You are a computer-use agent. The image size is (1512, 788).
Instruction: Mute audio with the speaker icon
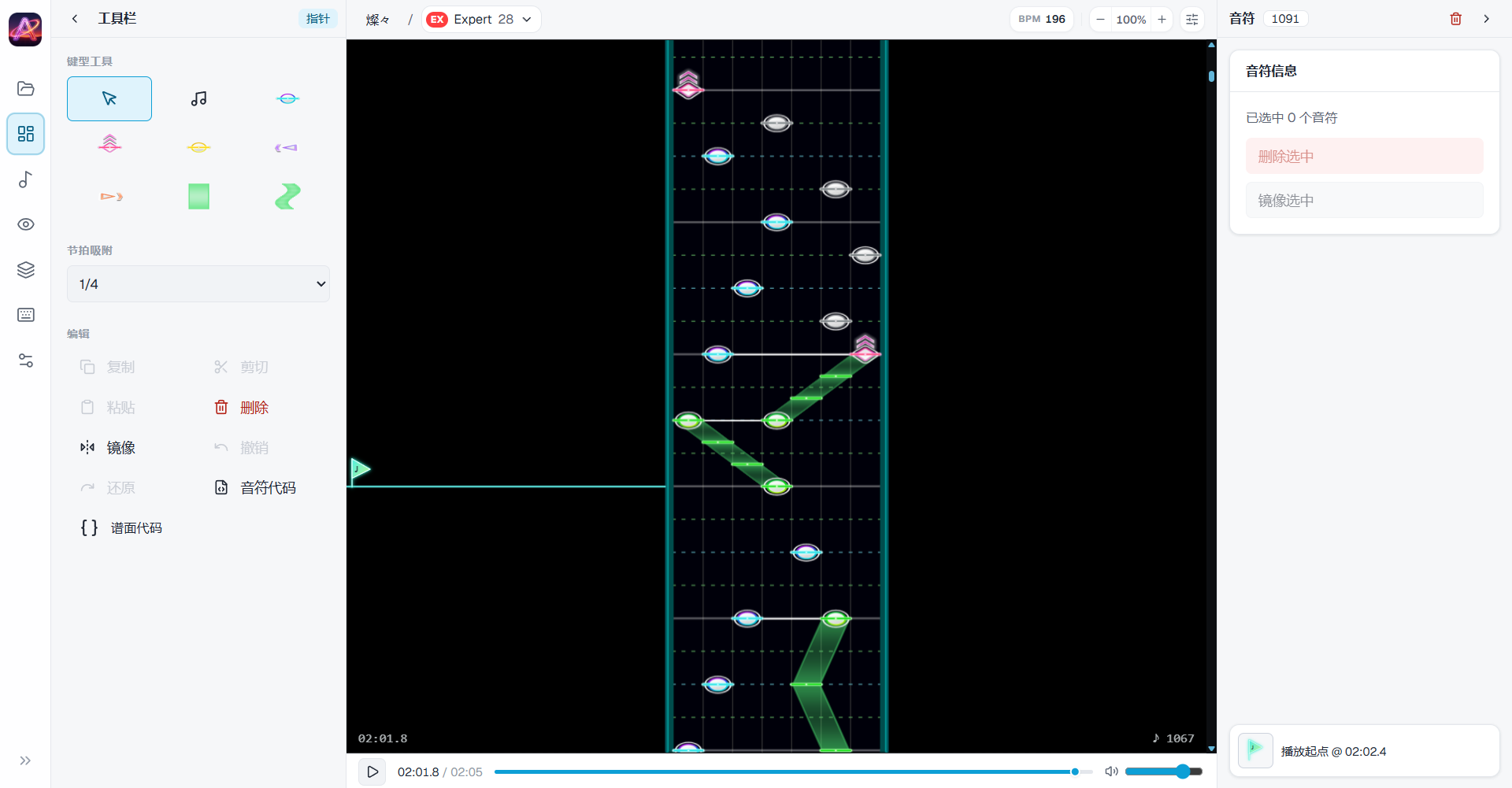tap(1111, 771)
